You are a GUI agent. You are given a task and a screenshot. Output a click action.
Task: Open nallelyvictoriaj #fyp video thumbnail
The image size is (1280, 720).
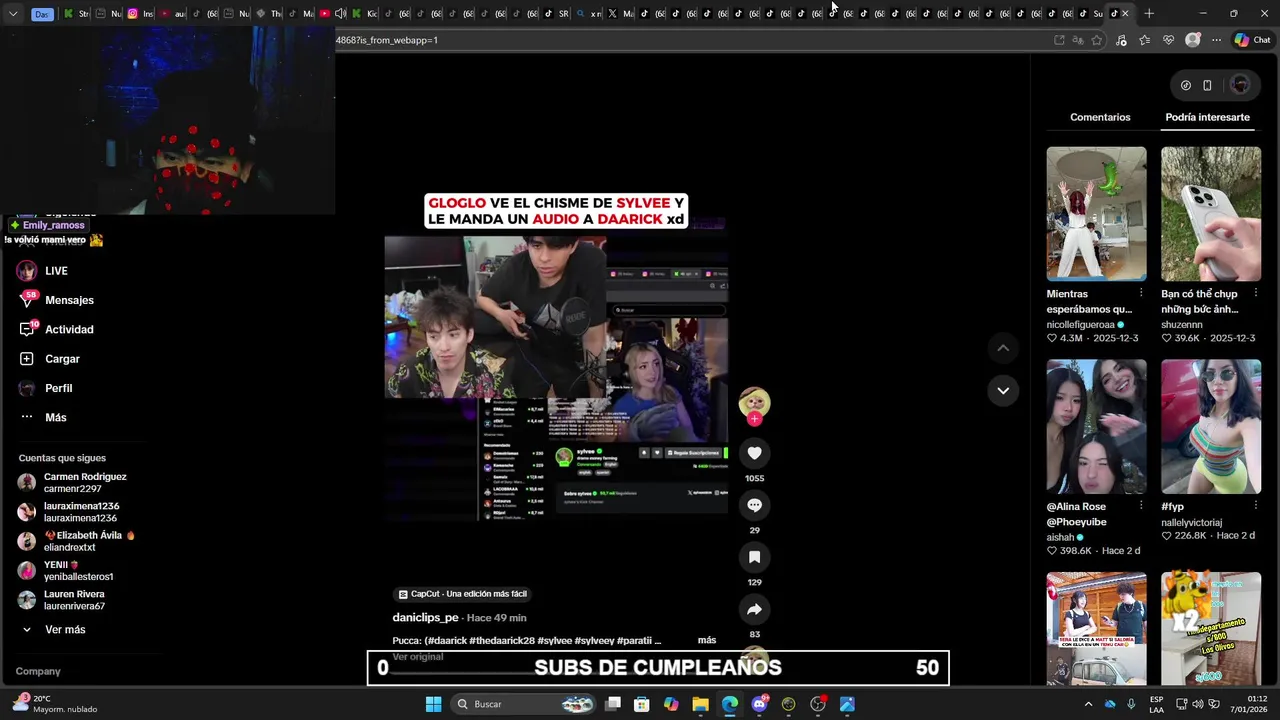1211,427
